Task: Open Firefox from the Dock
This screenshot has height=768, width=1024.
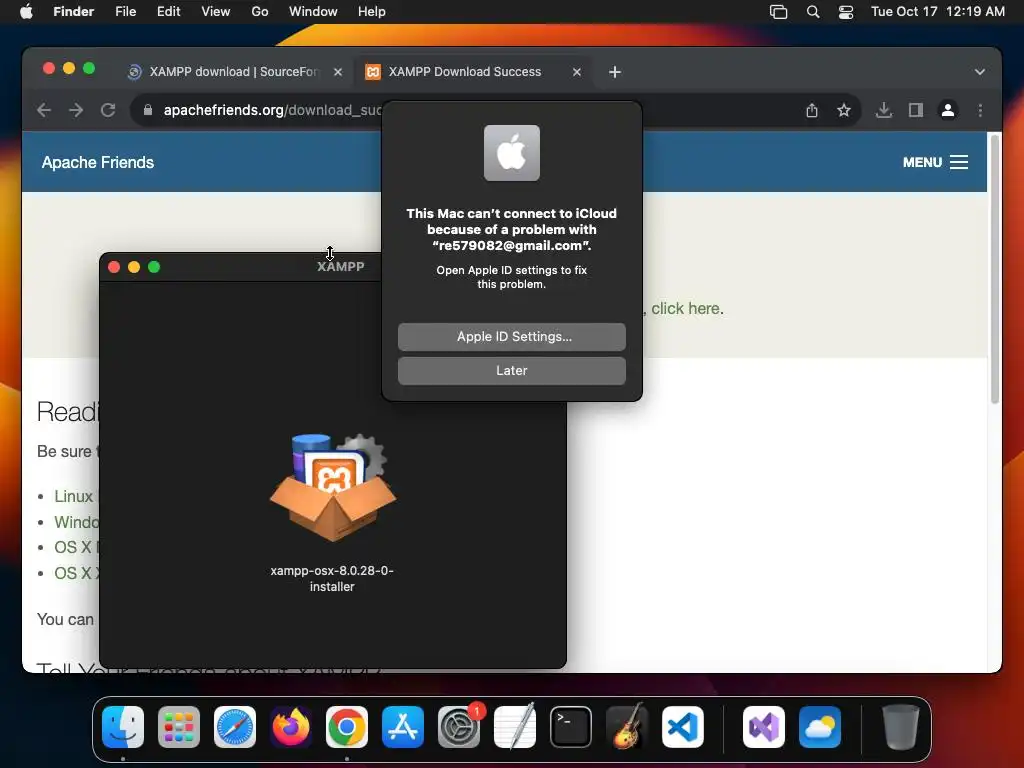Action: (x=291, y=727)
